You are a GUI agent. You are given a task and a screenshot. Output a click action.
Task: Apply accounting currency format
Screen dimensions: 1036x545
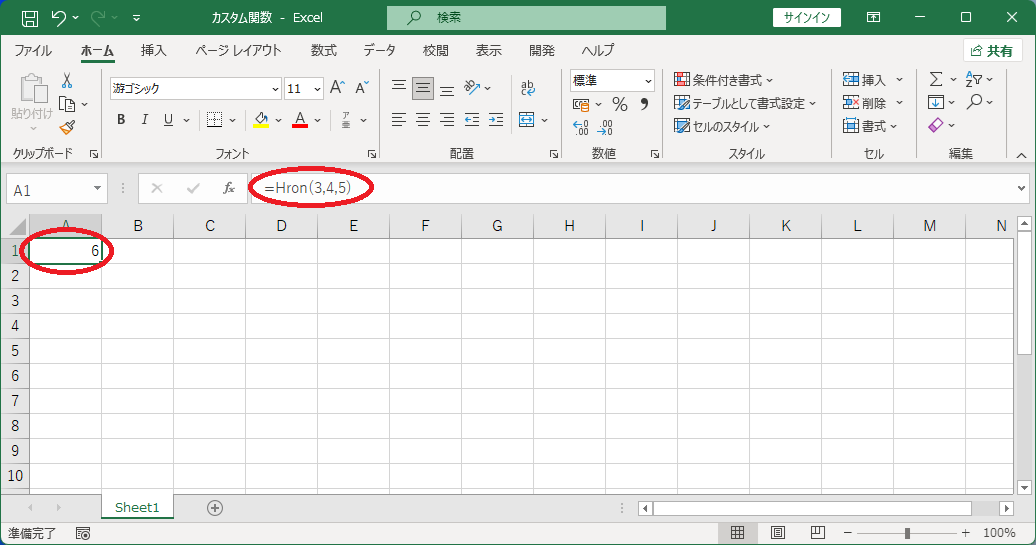coord(581,104)
